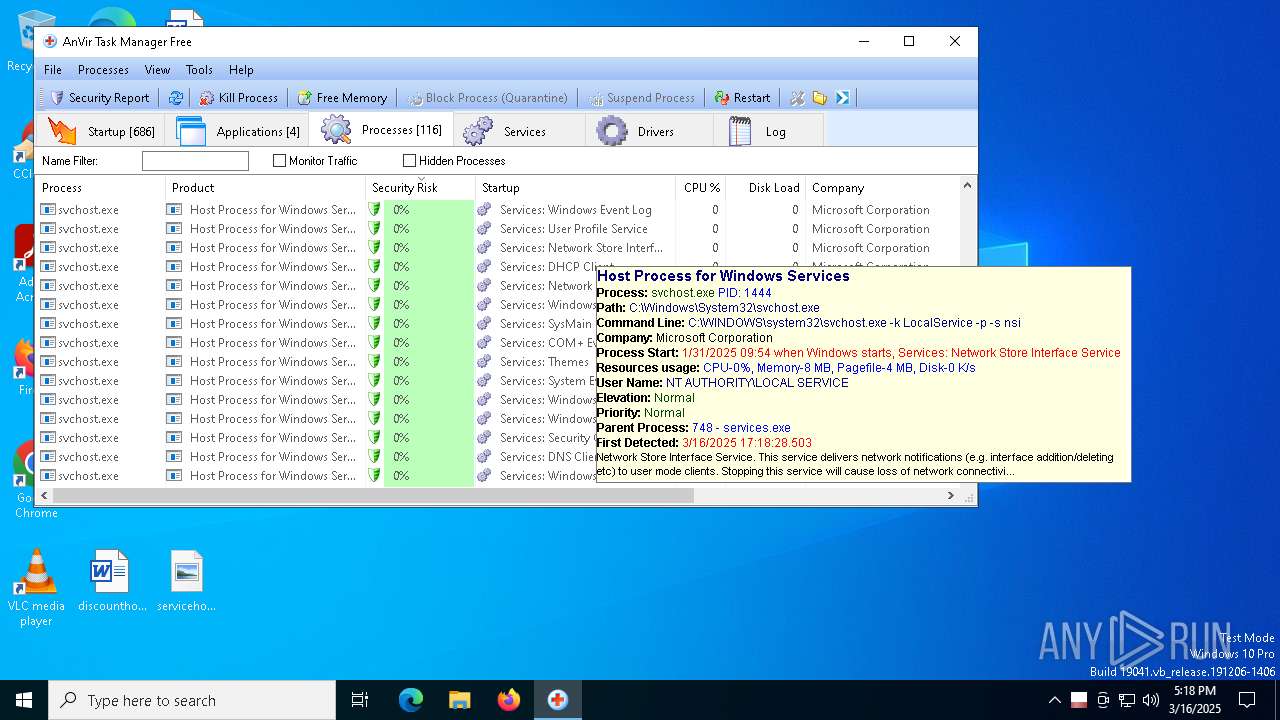Sort by the CPU % column header
Viewport: 1280px width, 720px height.
(x=701, y=188)
